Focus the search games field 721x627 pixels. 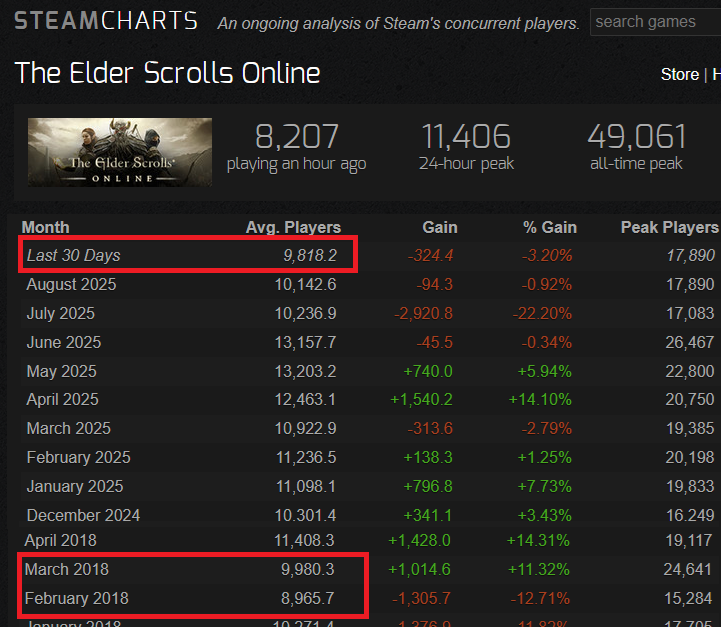pyautogui.click(x=655, y=22)
